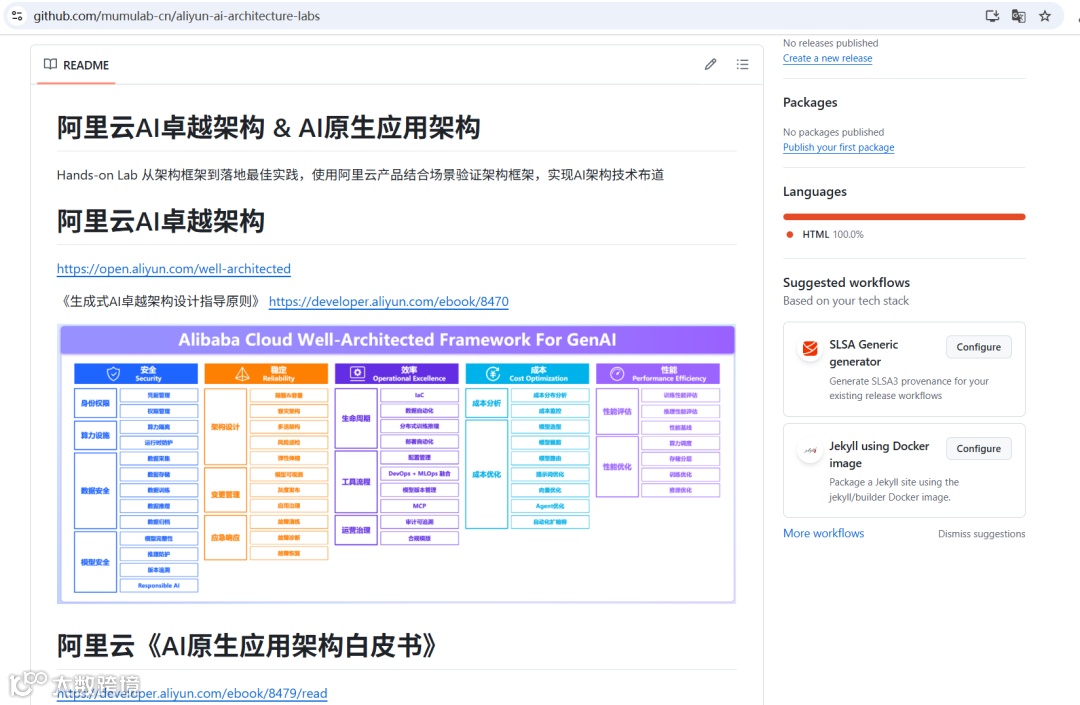Open the More workflows link

[x=823, y=533]
